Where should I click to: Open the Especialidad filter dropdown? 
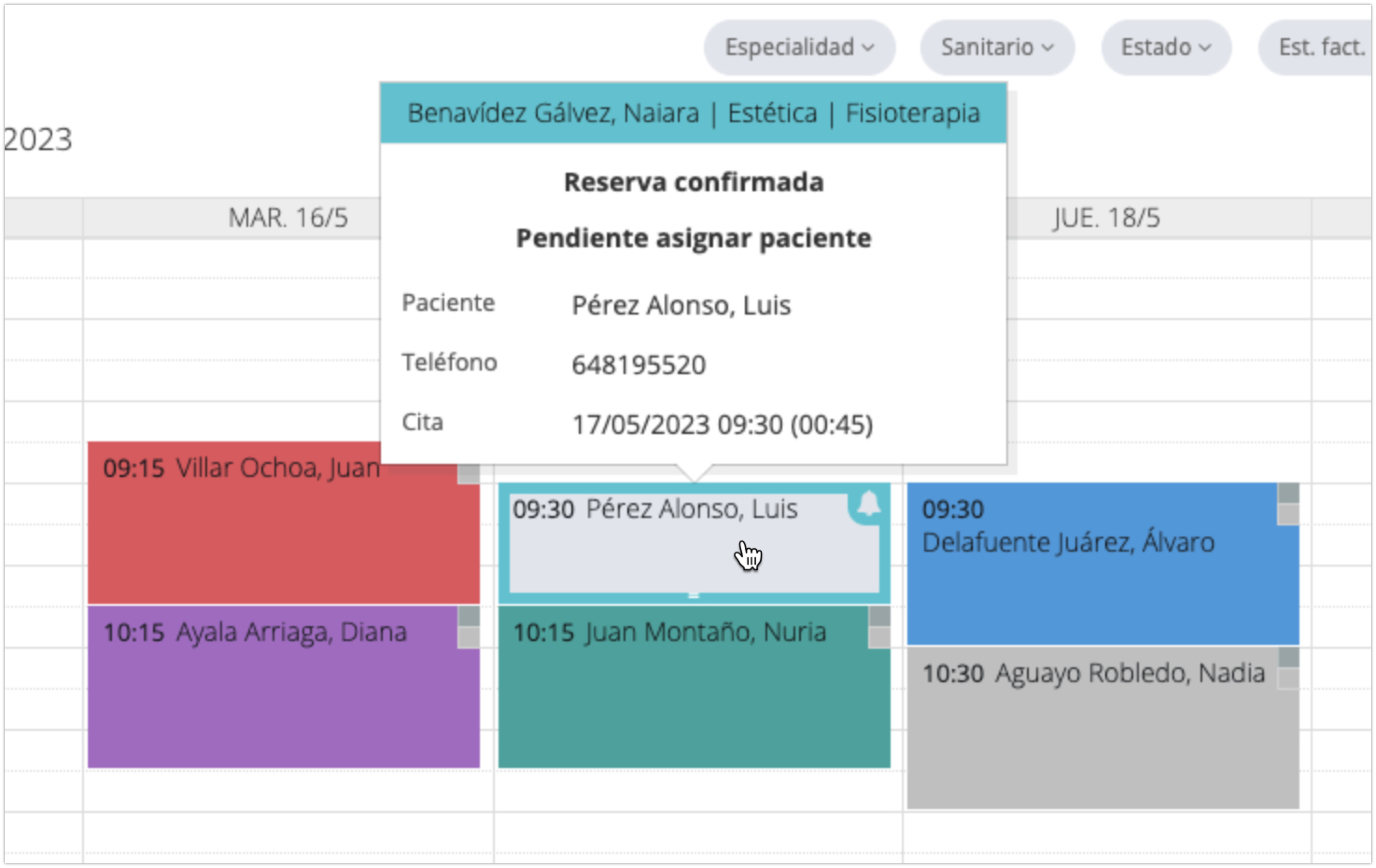point(799,48)
